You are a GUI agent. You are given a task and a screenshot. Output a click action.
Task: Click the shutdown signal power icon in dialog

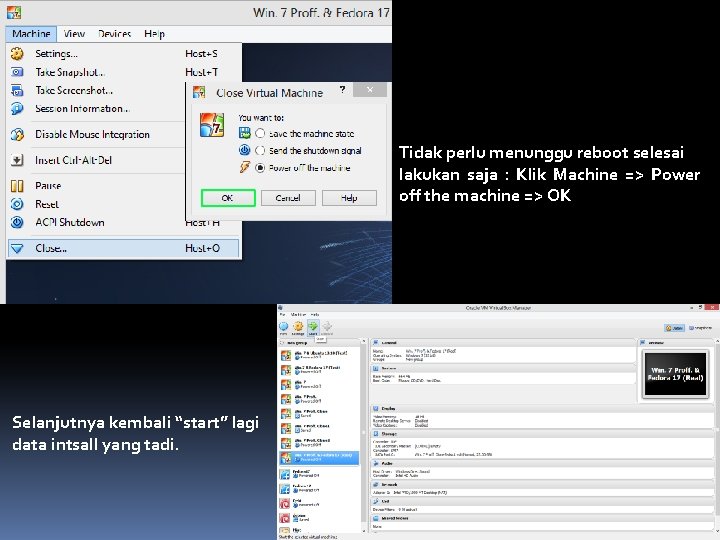pyautogui.click(x=245, y=150)
